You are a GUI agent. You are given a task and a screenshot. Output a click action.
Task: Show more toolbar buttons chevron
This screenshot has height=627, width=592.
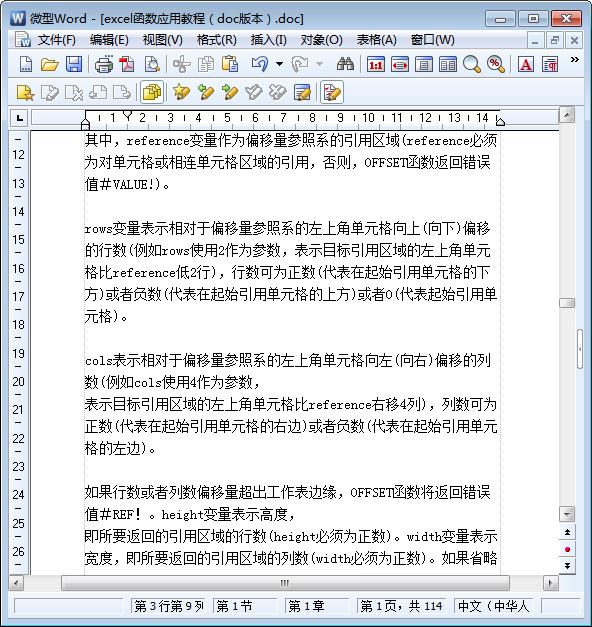tap(574, 60)
